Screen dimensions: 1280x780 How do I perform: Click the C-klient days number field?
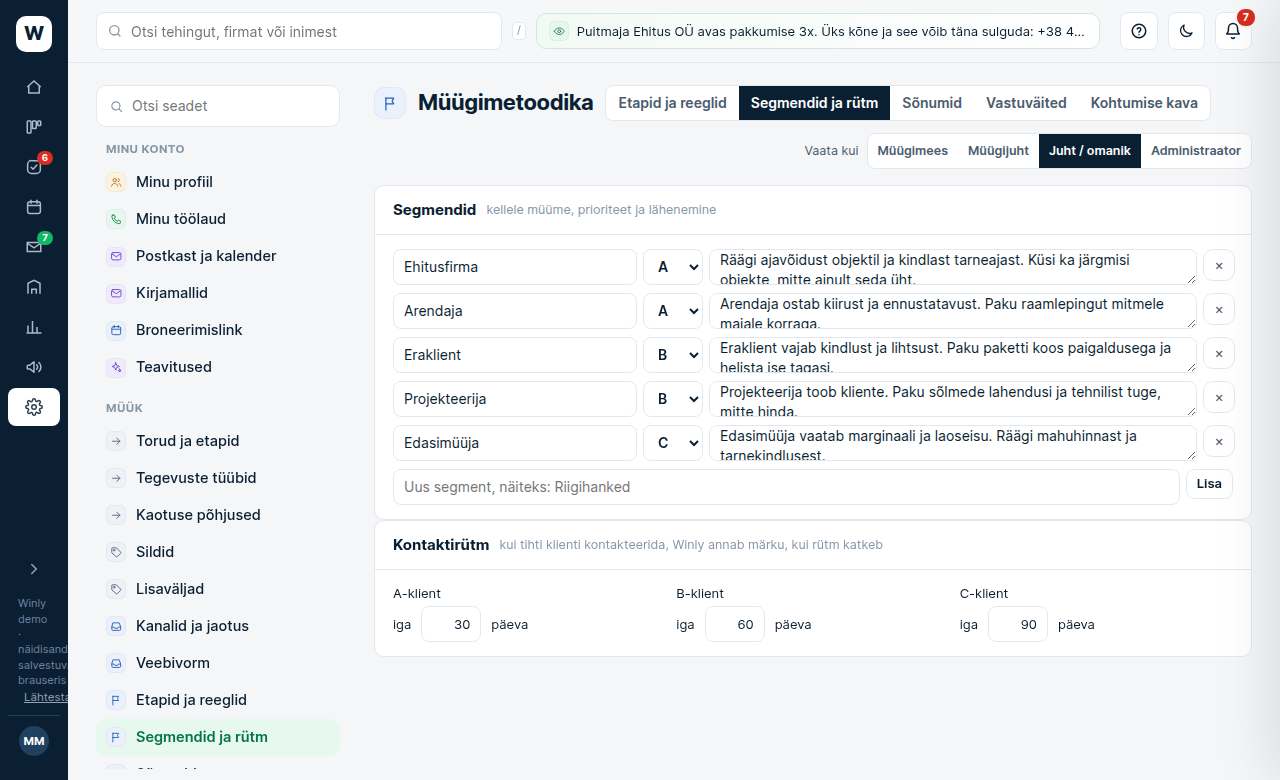1018,624
